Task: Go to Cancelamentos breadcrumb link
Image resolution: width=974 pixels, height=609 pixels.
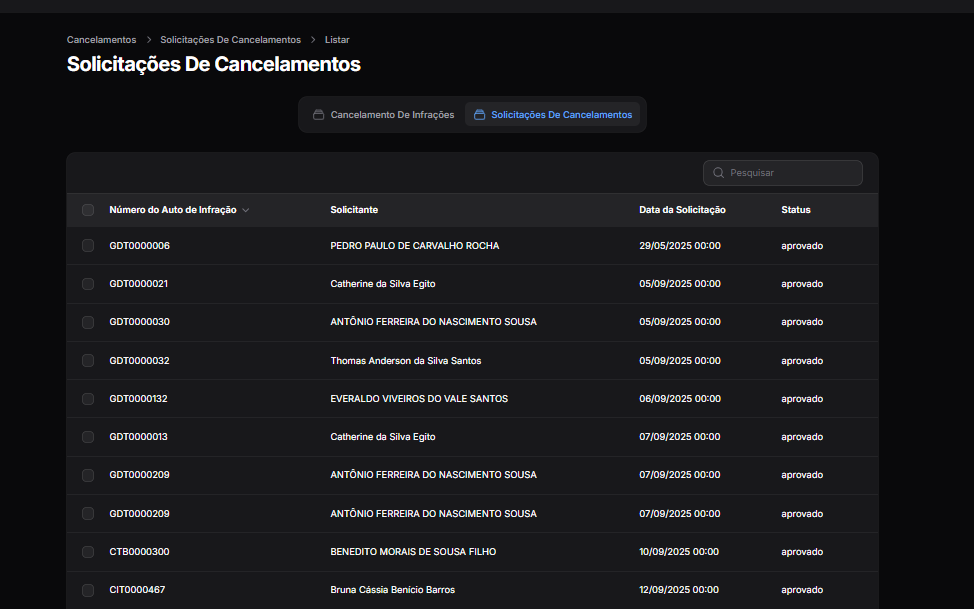Action: point(101,40)
